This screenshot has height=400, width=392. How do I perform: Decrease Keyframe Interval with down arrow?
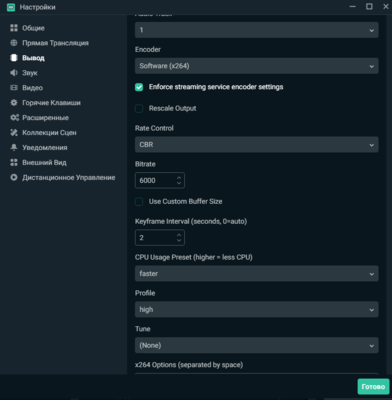pos(179,241)
